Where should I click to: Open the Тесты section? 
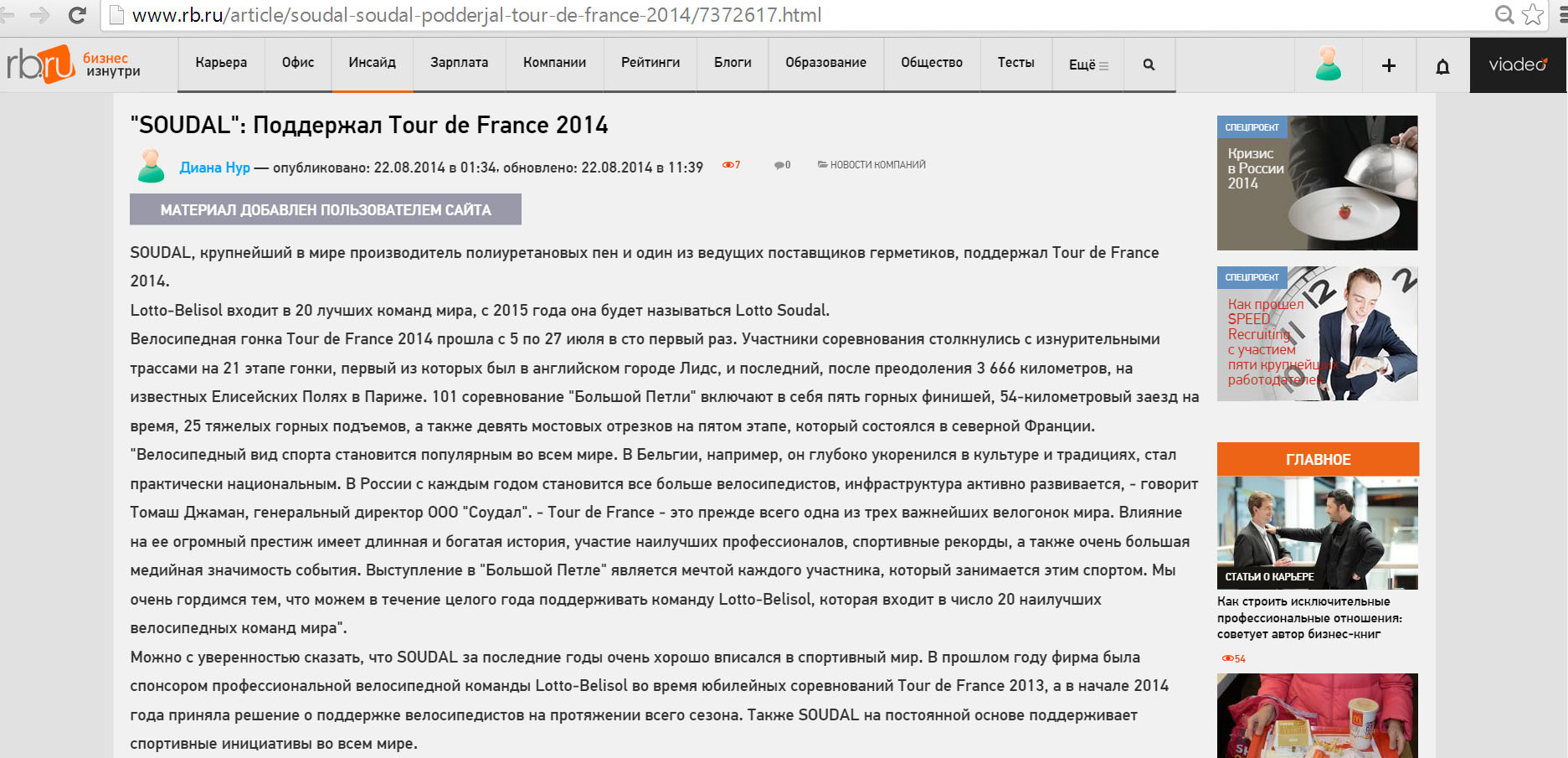click(x=1016, y=63)
